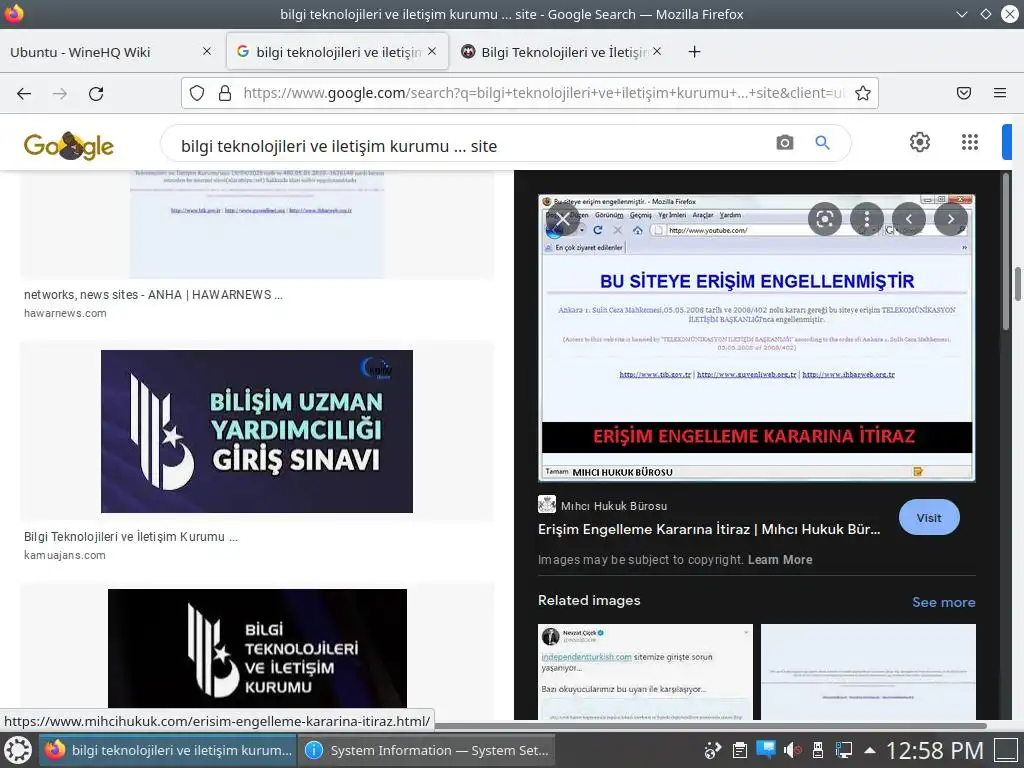The height and width of the screenshot is (768, 1024).
Task: Activate the Firefox taskbar entry
Action: pyautogui.click(x=168, y=750)
